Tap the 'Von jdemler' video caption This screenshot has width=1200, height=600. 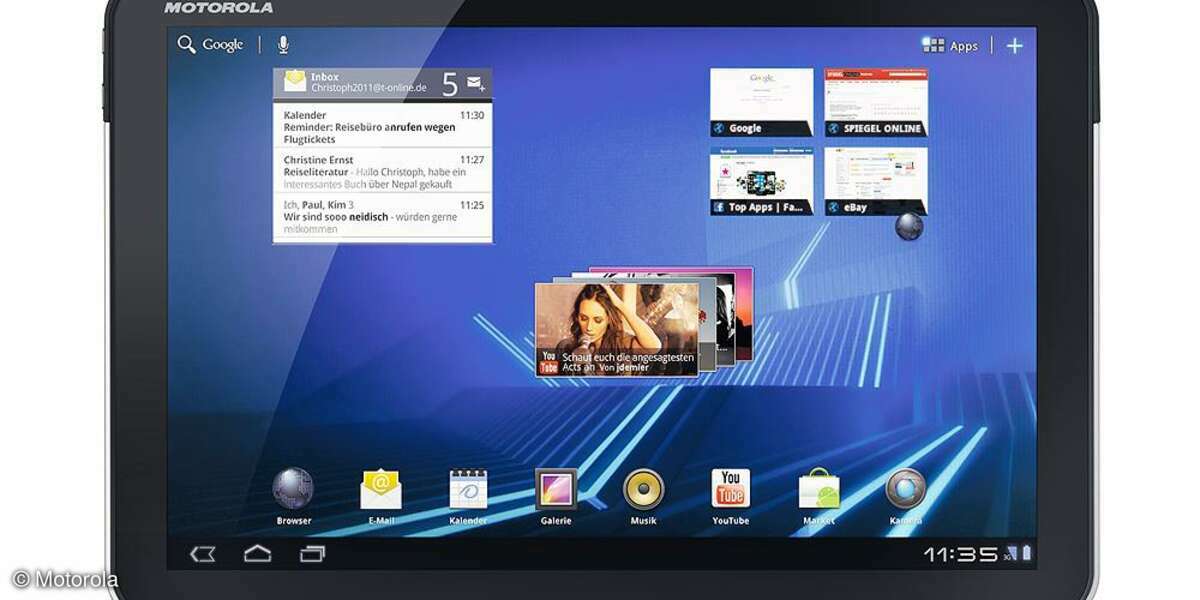tap(622, 368)
